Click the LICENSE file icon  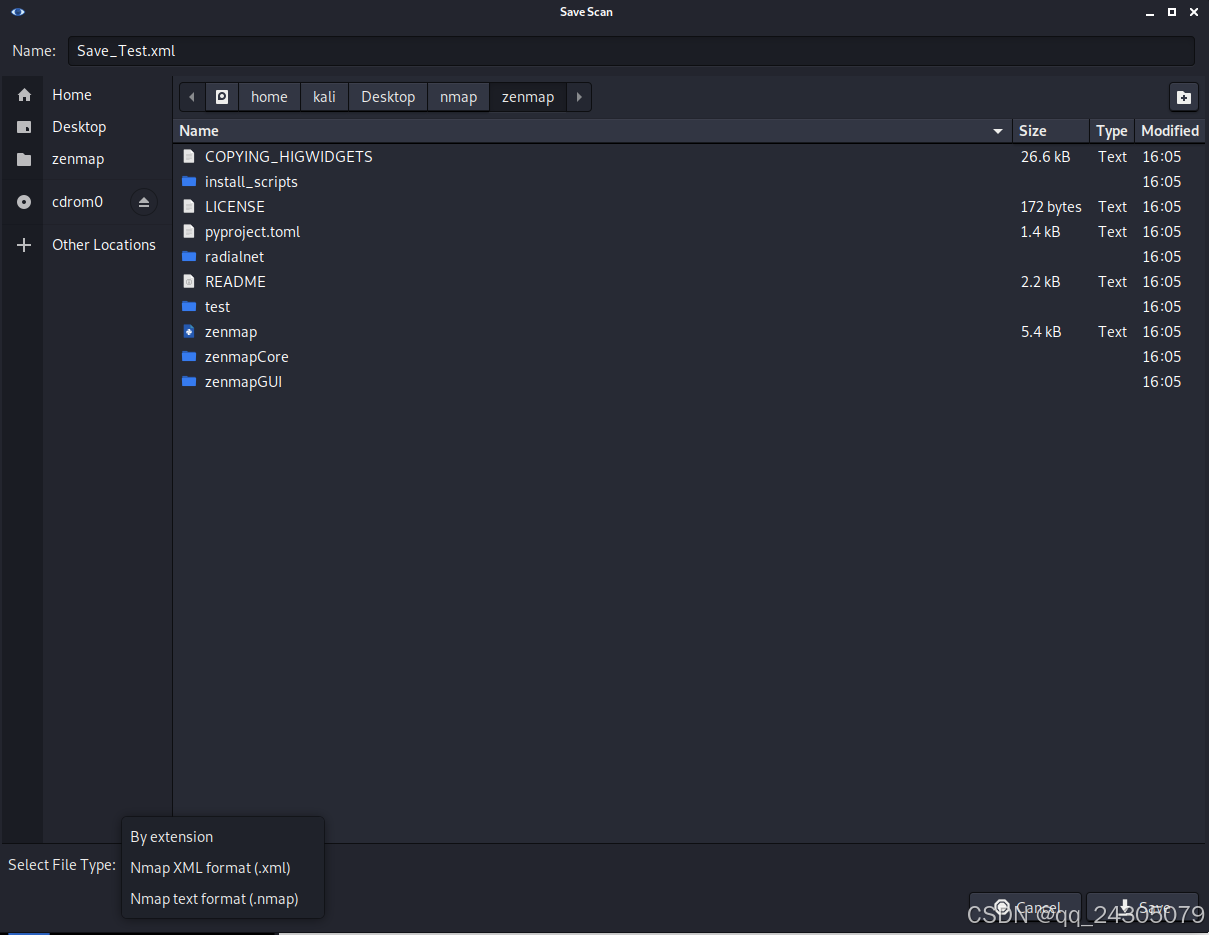point(189,207)
